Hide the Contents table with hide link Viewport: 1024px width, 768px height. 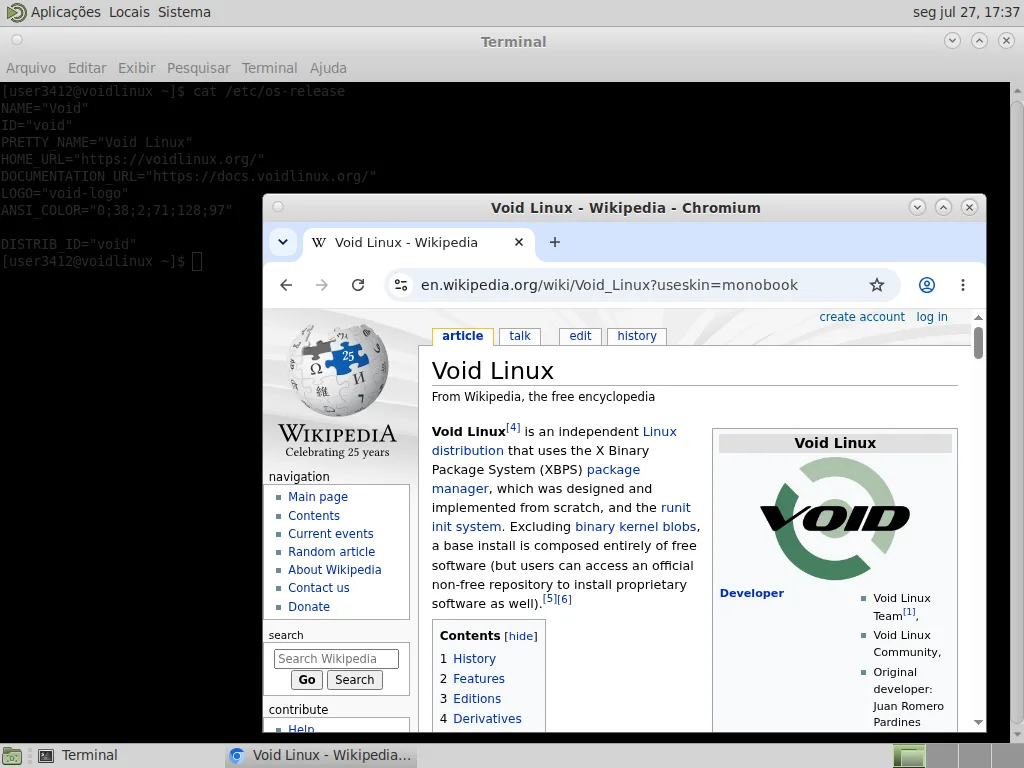pyautogui.click(x=521, y=636)
